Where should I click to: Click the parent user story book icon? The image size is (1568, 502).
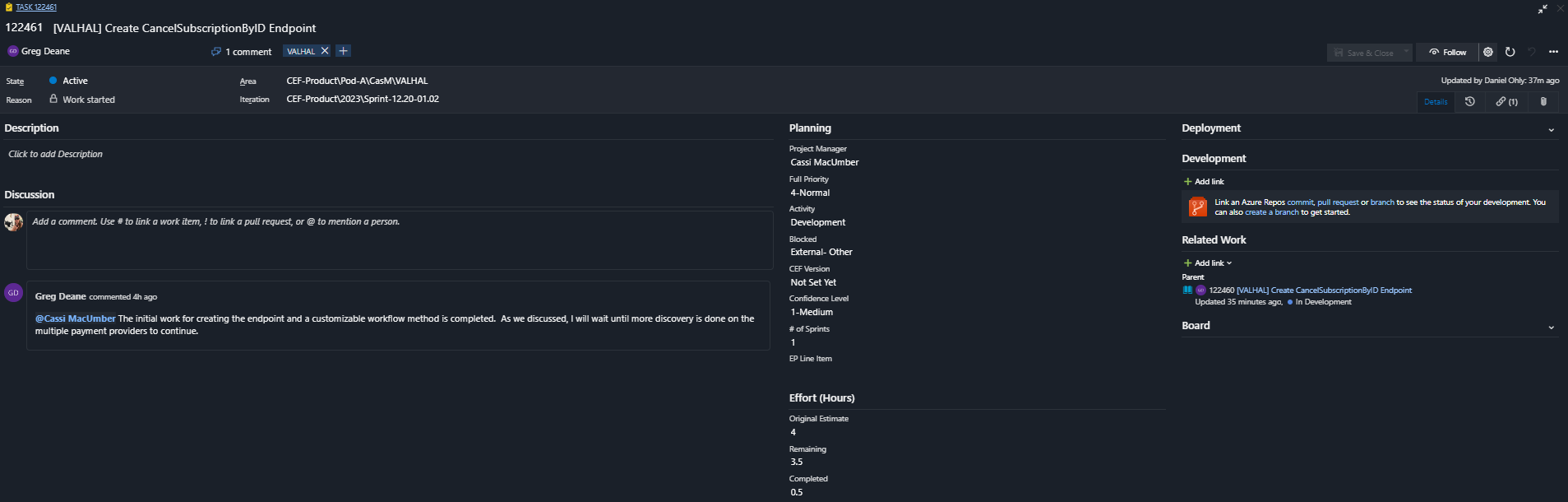(1187, 290)
